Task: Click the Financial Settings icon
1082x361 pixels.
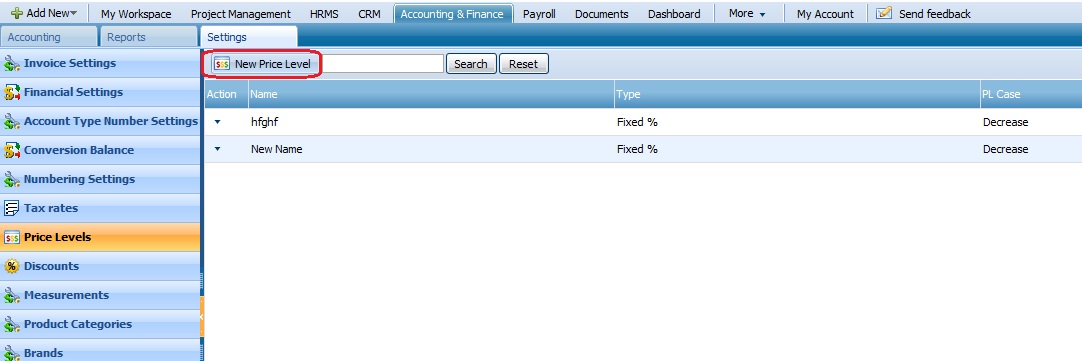Action: tap(12, 92)
